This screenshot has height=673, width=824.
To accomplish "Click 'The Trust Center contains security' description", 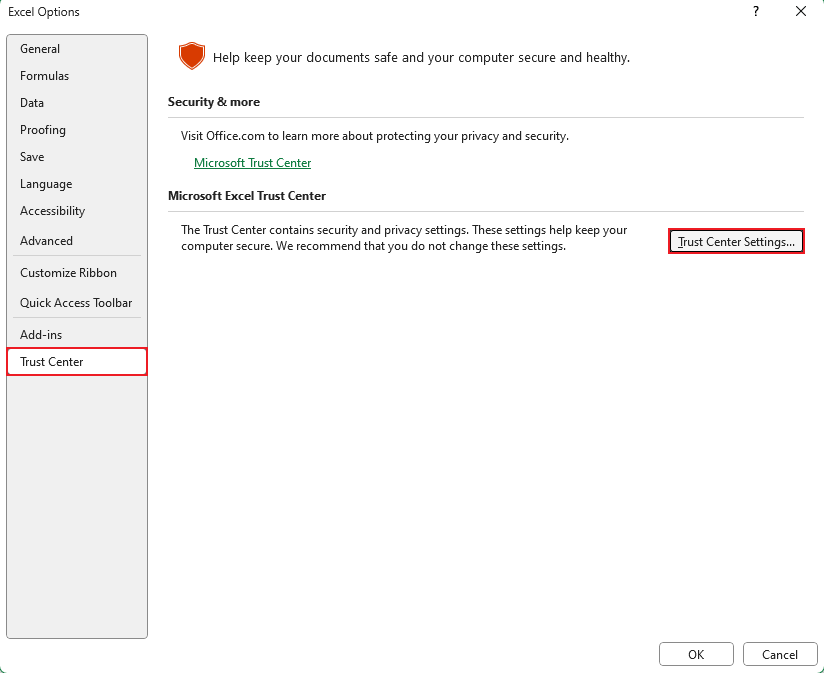I will pyautogui.click(x=404, y=238).
